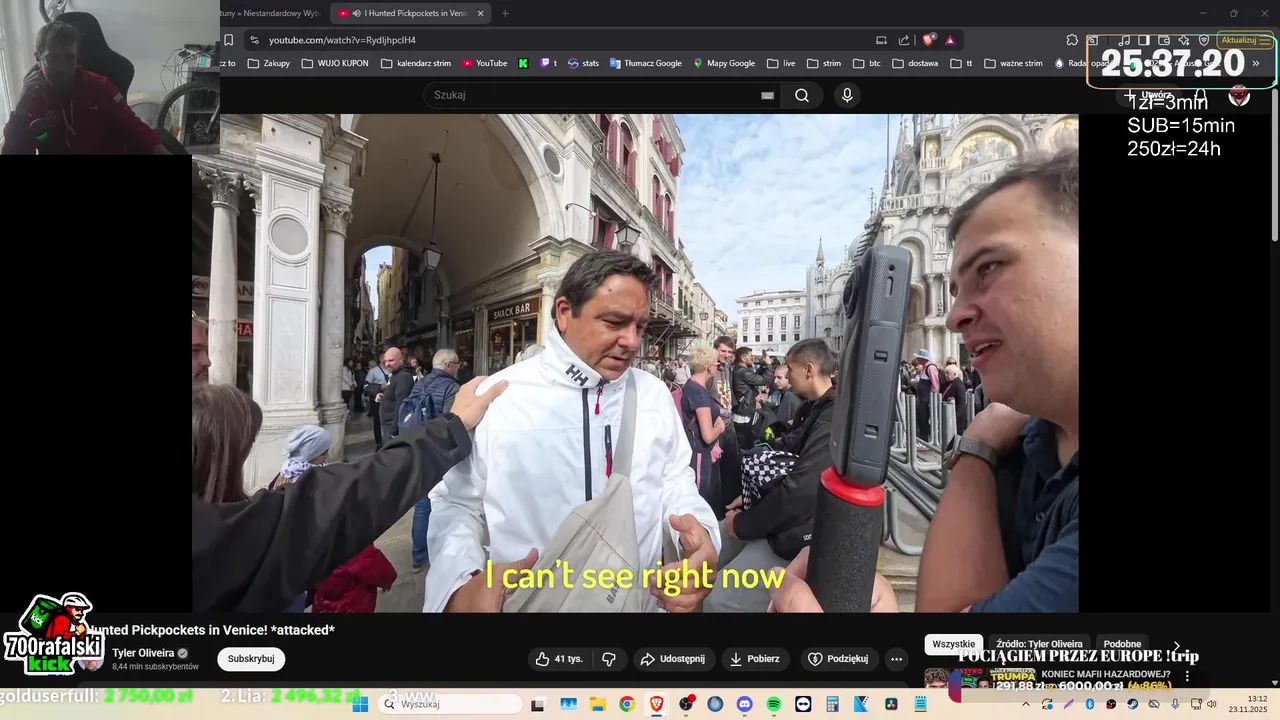
Task: Open Task View on taskbar
Action: [538, 704]
